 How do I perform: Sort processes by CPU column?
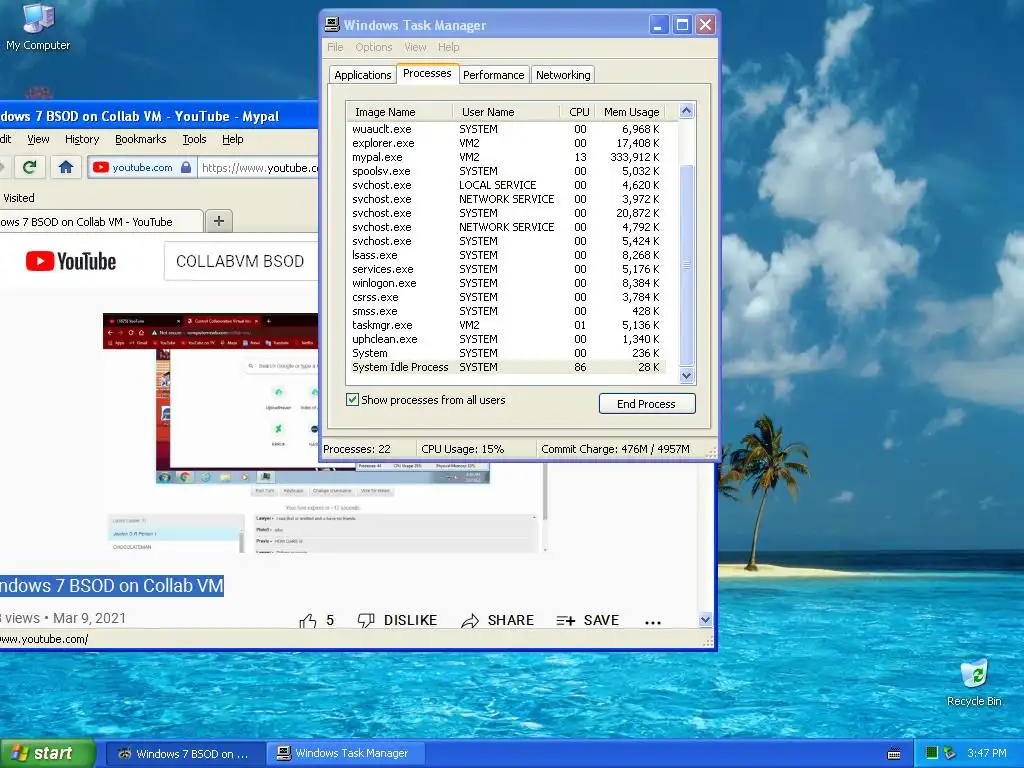coord(577,112)
